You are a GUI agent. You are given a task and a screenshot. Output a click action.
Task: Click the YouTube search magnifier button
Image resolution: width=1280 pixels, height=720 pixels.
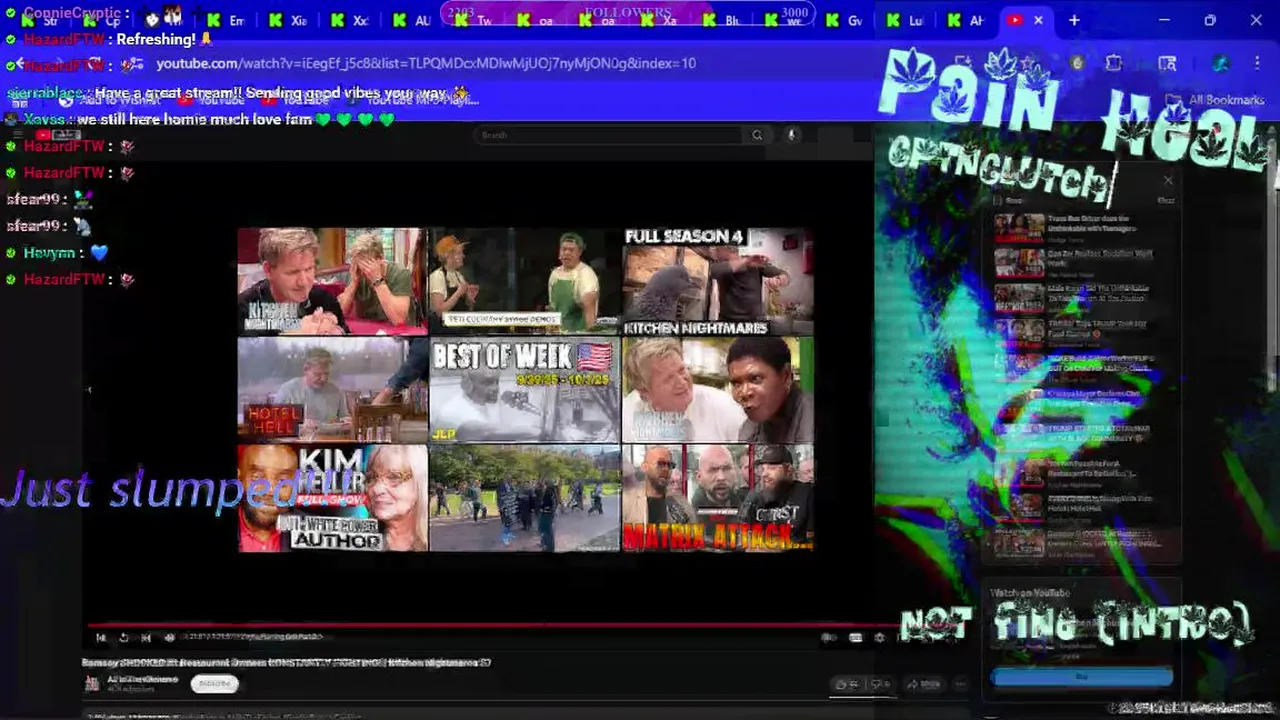(x=758, y=135)
